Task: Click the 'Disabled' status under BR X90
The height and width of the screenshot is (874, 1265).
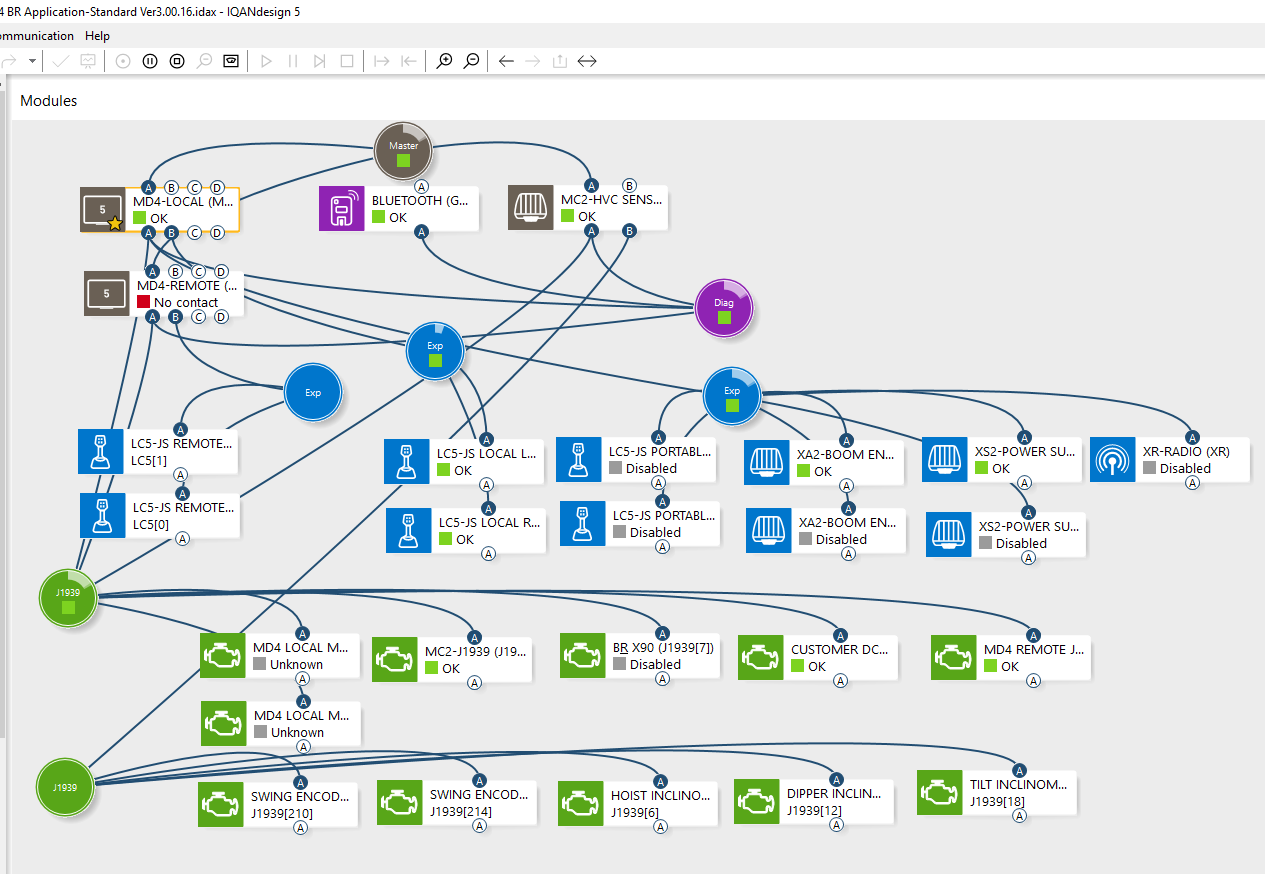Action: coord(655,664)
